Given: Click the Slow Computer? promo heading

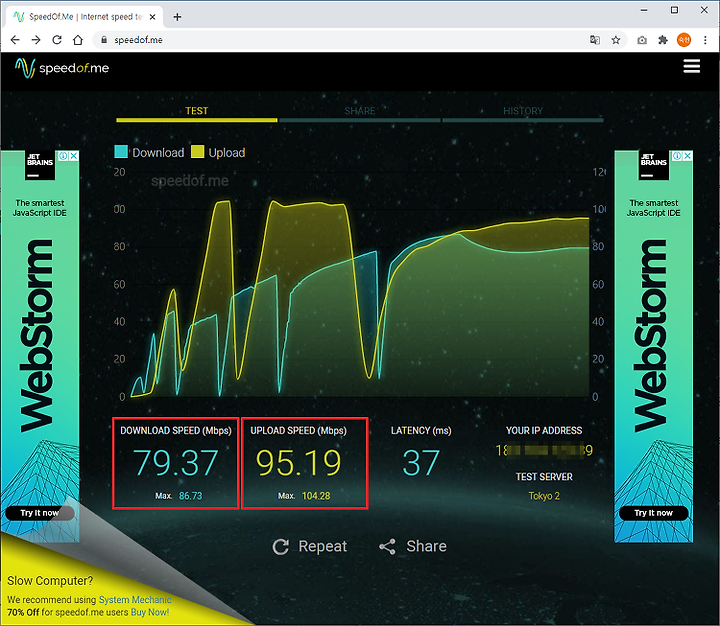Looking at the screenshot, I should click(50, 581).
